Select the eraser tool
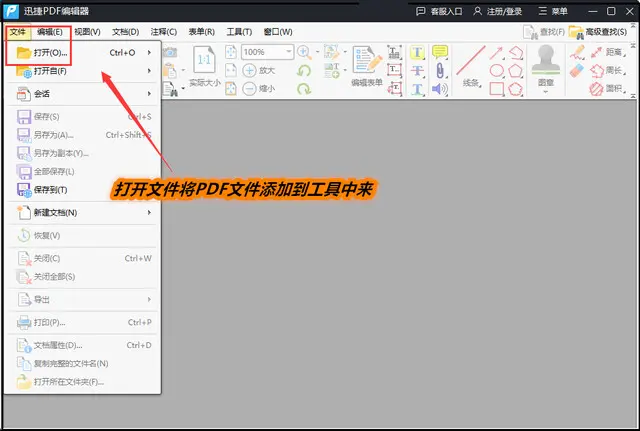Screen dimensions: 640x431 coord(577,71)
